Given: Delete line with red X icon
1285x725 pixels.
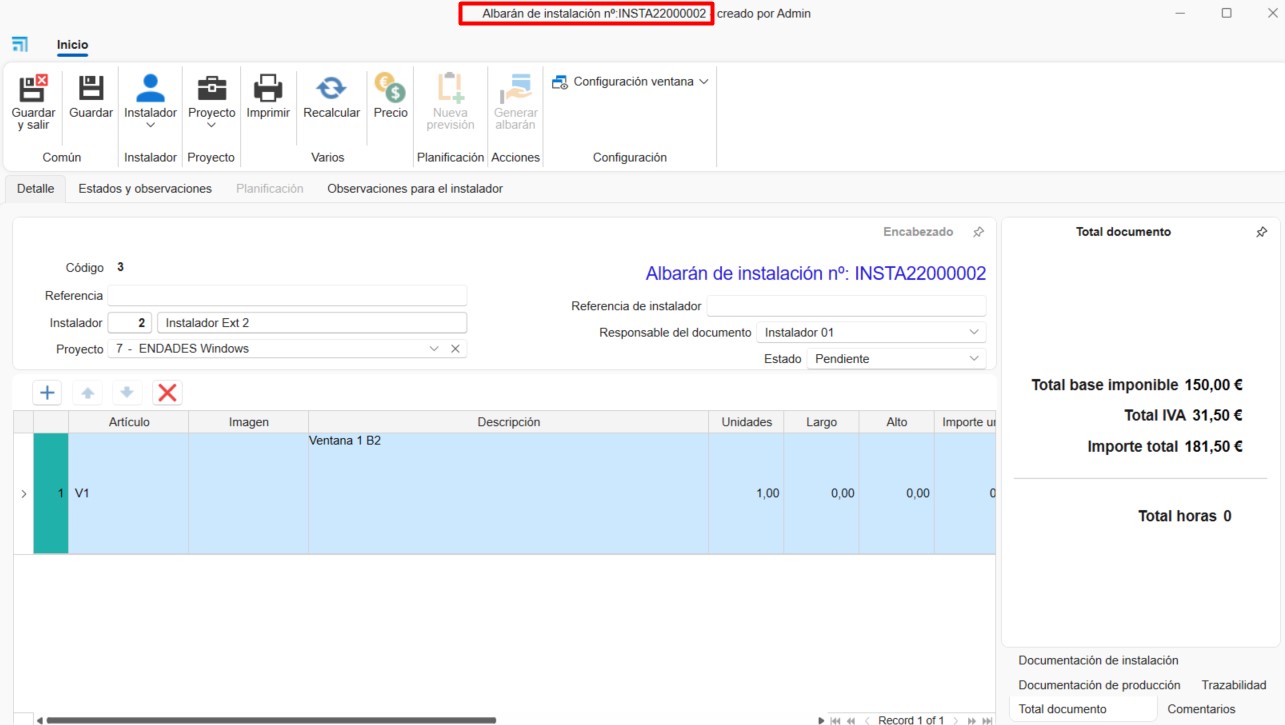Looking at the screenshot, I should click(167, 393).
